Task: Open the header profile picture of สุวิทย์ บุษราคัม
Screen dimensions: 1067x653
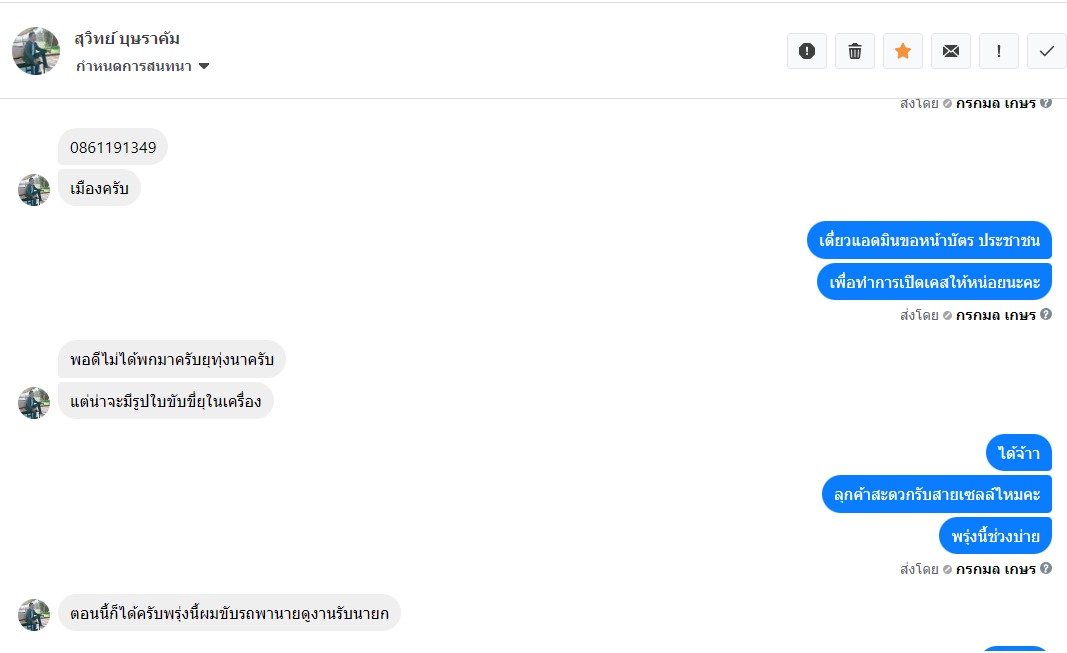Action: coord(36,51)
